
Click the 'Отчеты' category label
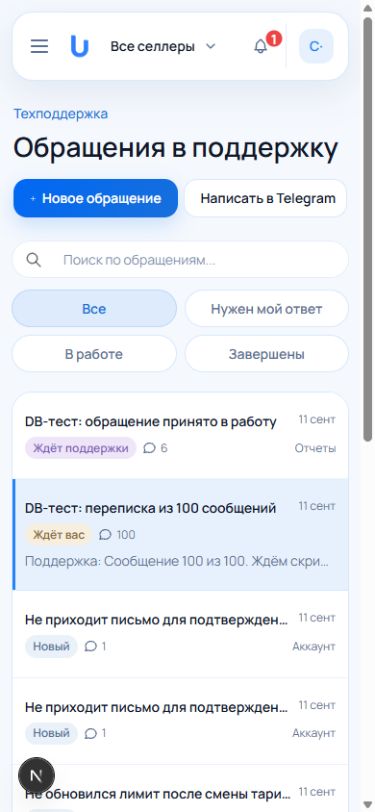click(x=315, y=448)
